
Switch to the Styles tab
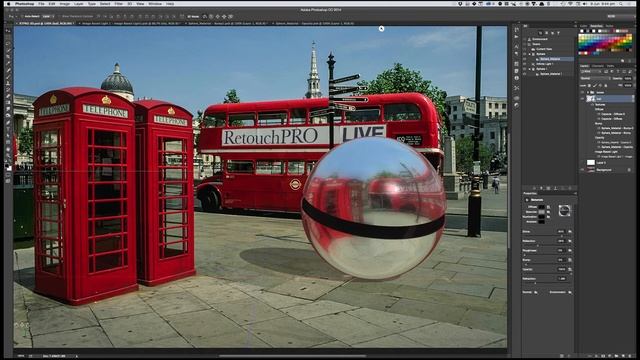[x=609, y=26]
